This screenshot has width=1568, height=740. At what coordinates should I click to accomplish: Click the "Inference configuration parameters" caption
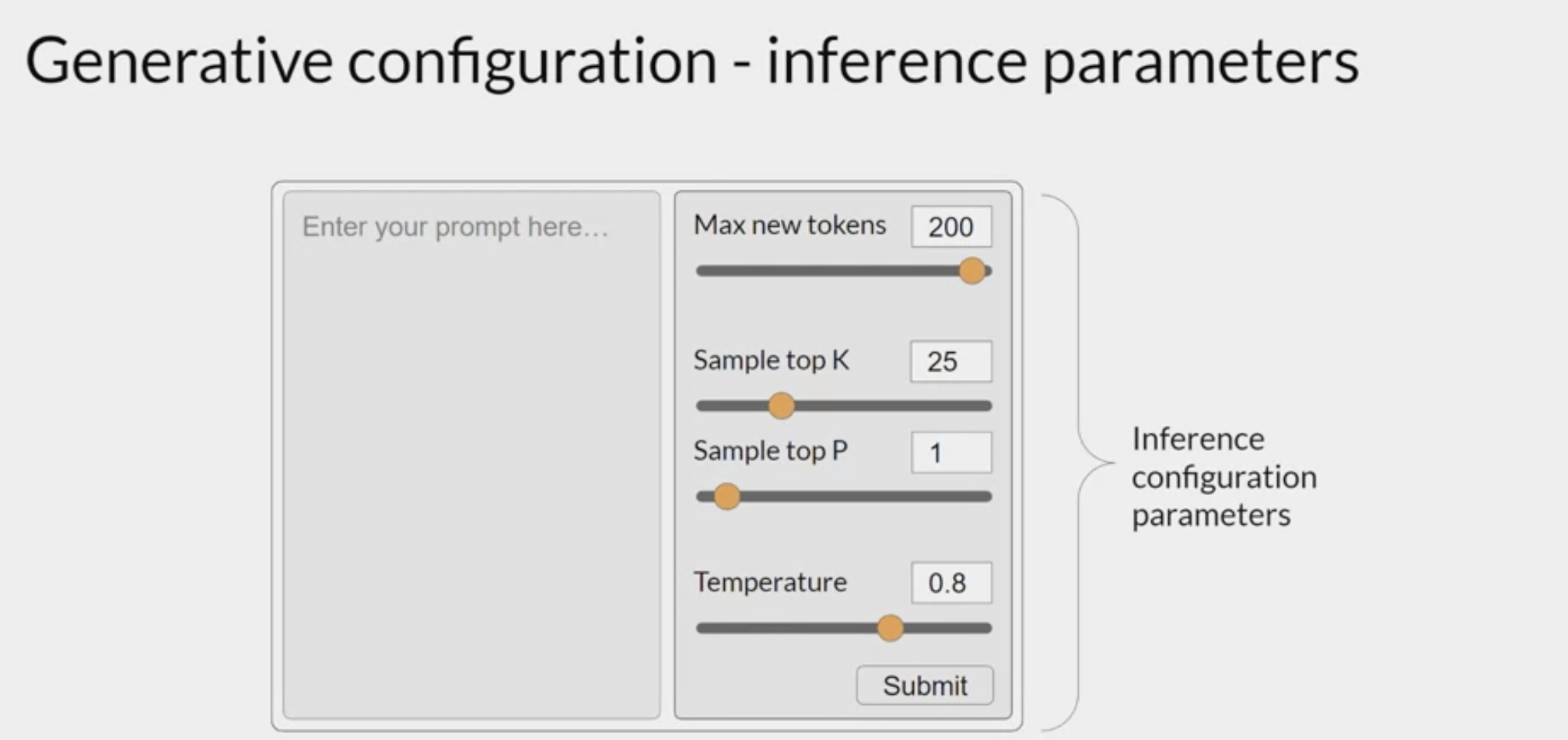(x=1223, y=477)
